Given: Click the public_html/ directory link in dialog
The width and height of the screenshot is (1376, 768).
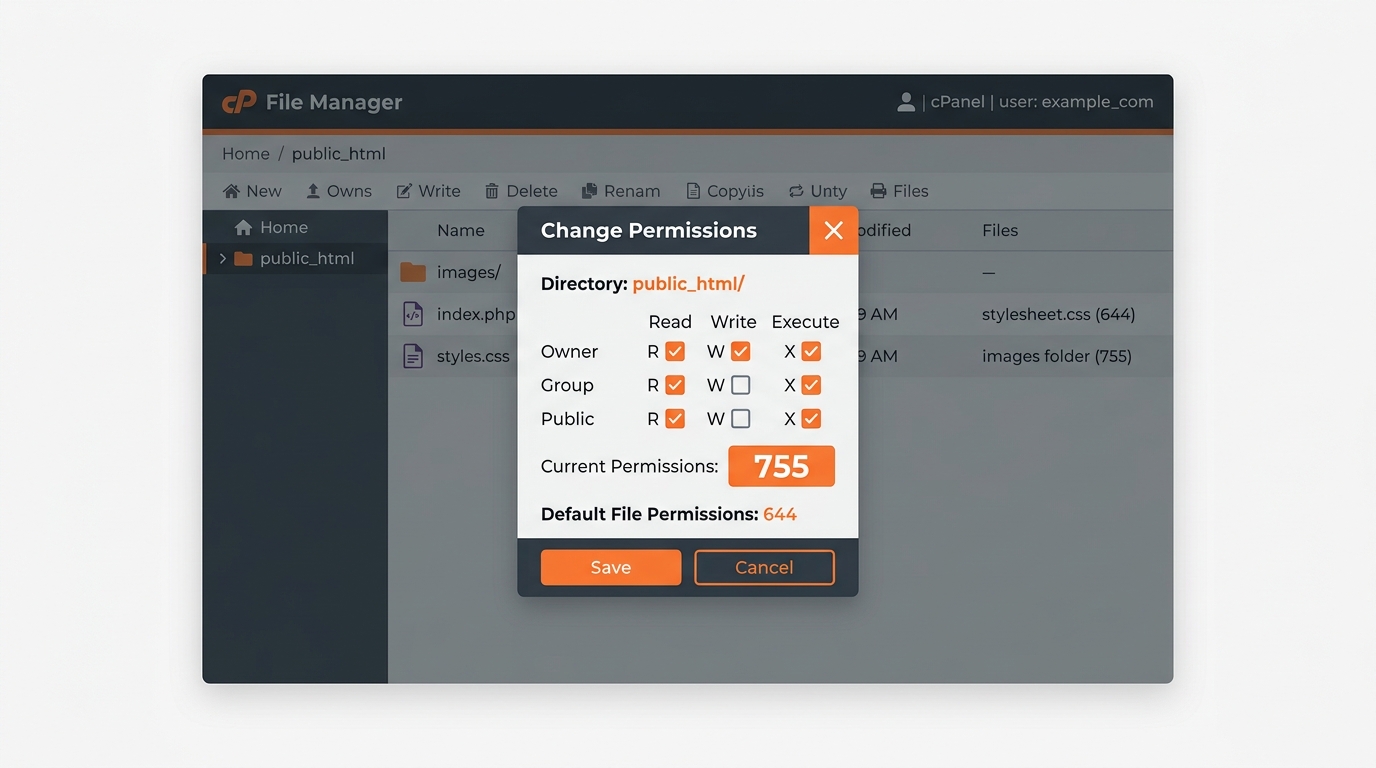Looking at the screenshot, I should coord(689,284).
